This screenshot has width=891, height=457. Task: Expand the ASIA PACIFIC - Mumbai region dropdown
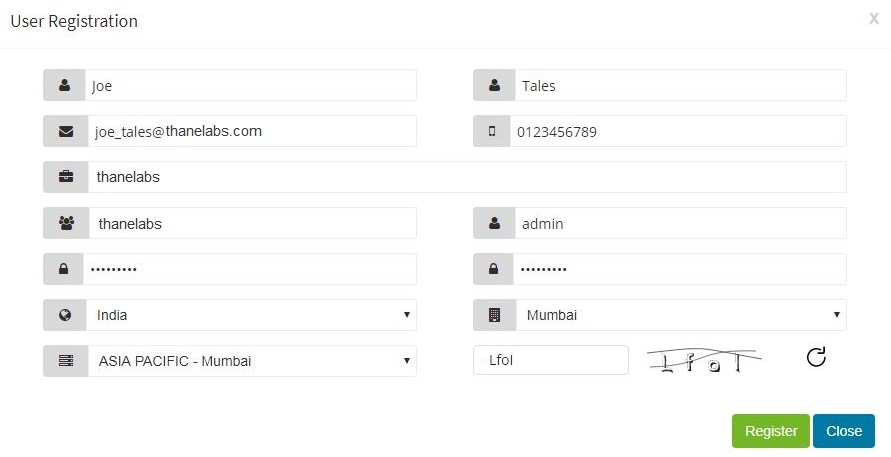click(x=252, y=361)
